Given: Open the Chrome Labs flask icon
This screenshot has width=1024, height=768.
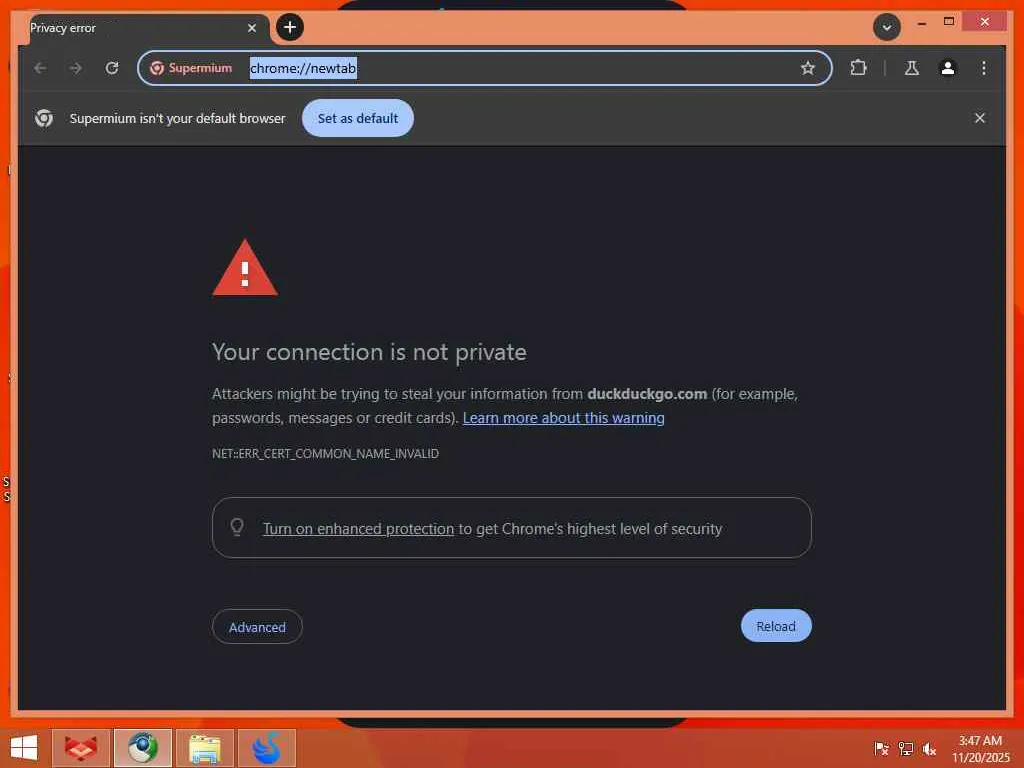Looking at the screenshot, I should (x=912, y=68).
